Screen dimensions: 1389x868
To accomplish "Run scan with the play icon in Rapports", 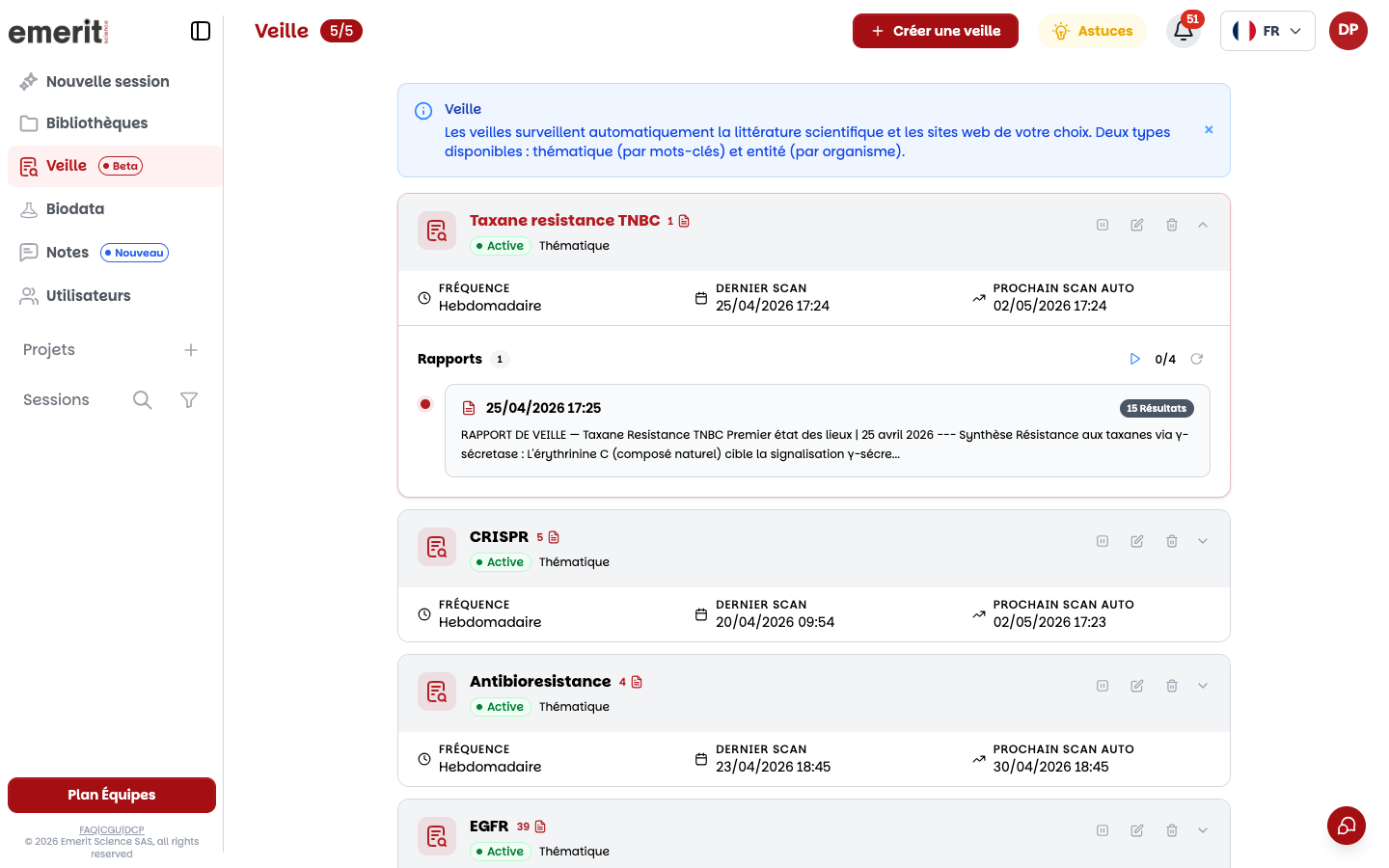I will click(x=1135, y=359).
